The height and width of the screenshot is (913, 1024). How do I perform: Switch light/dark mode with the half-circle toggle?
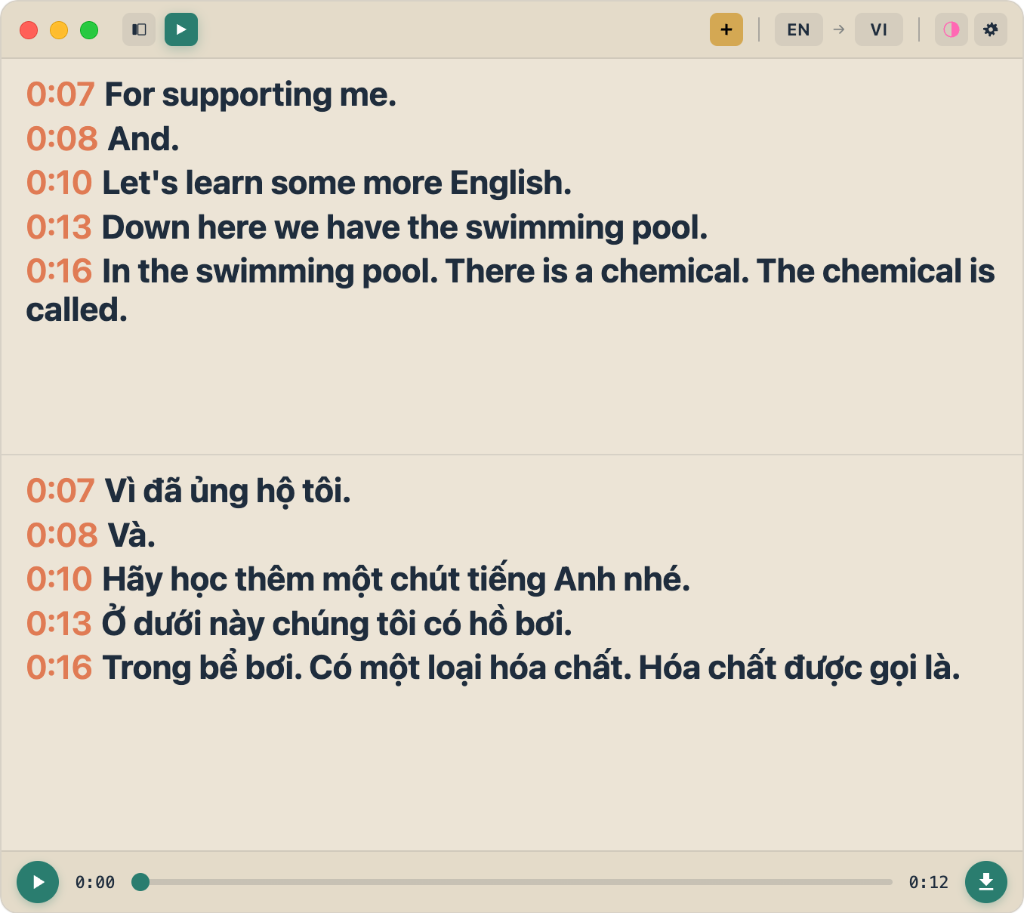tap(950, 29)
